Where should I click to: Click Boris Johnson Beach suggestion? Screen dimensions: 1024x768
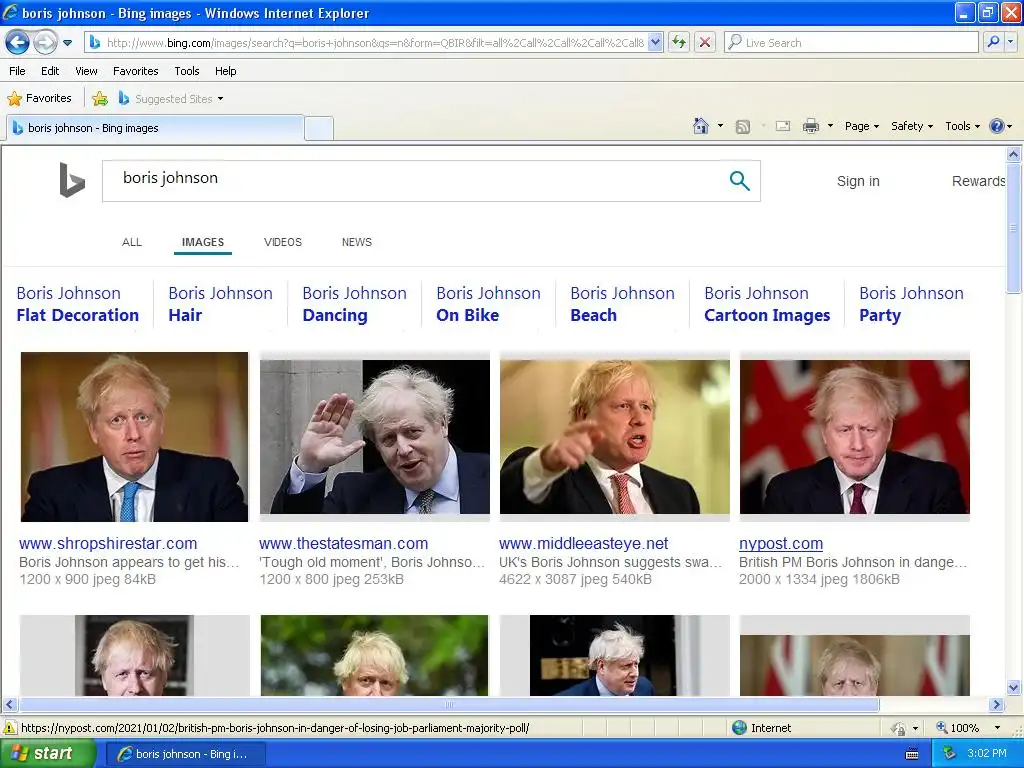pos(622,304)
